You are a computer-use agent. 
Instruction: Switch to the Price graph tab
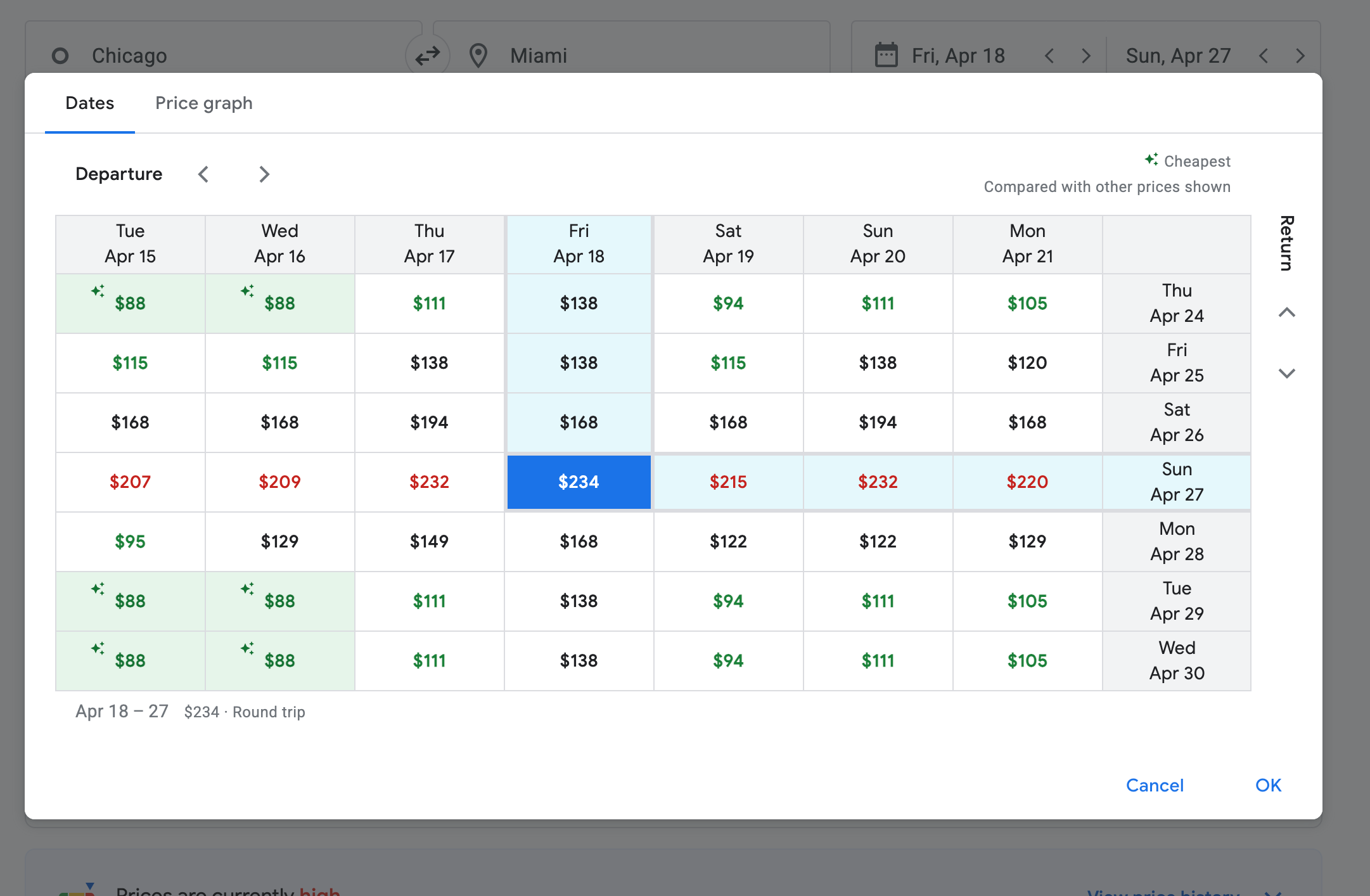(x=204, y=103)
